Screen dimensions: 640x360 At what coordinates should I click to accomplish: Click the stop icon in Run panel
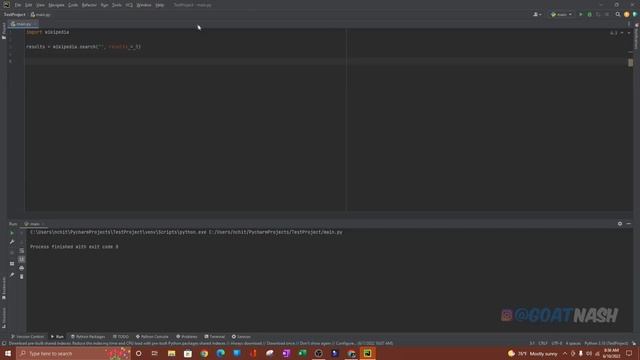click(12, 253)
